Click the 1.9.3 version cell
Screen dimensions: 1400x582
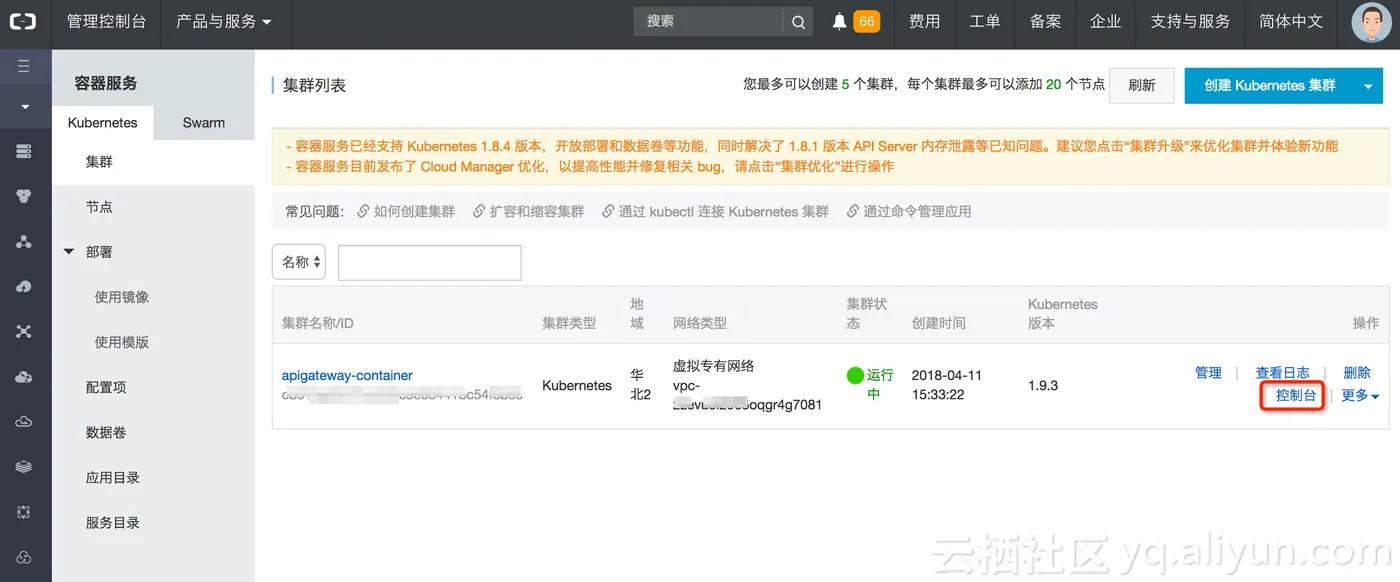(x=1043, y=386)
